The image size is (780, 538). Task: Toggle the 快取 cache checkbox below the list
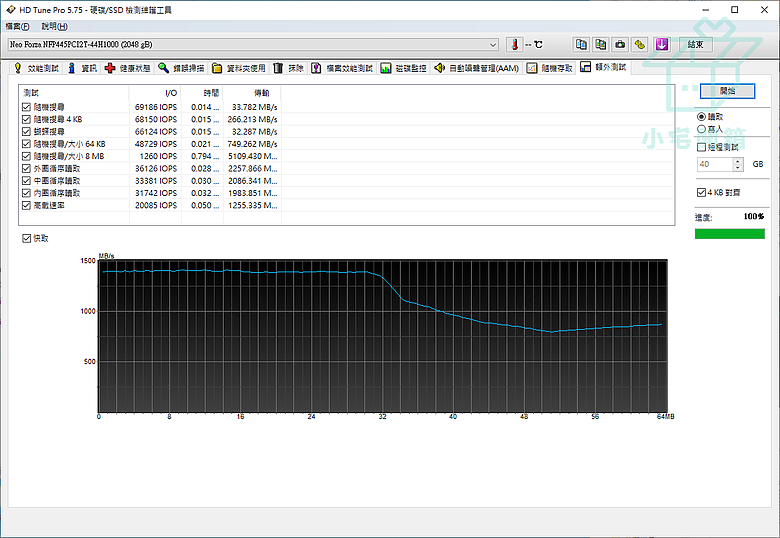click(26, 239)
